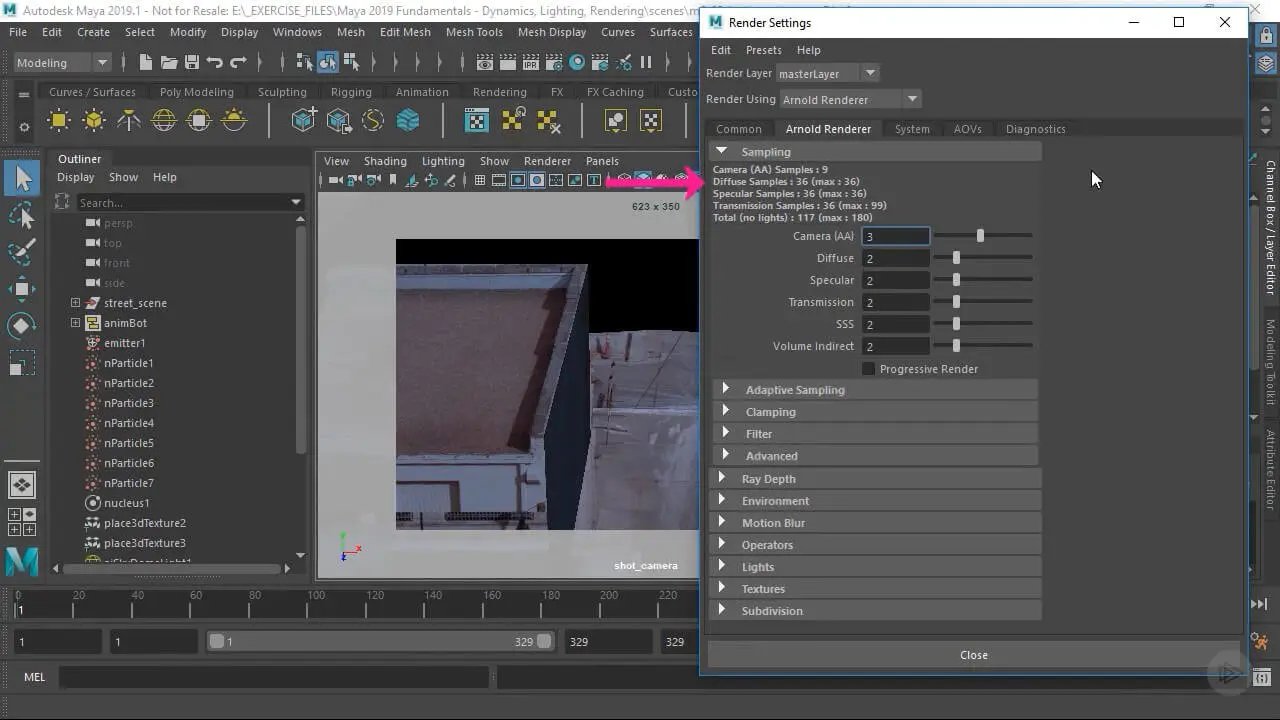Click the spot light shelf icon
This screenshot has height=720, width=1280.
click(129, 120)
